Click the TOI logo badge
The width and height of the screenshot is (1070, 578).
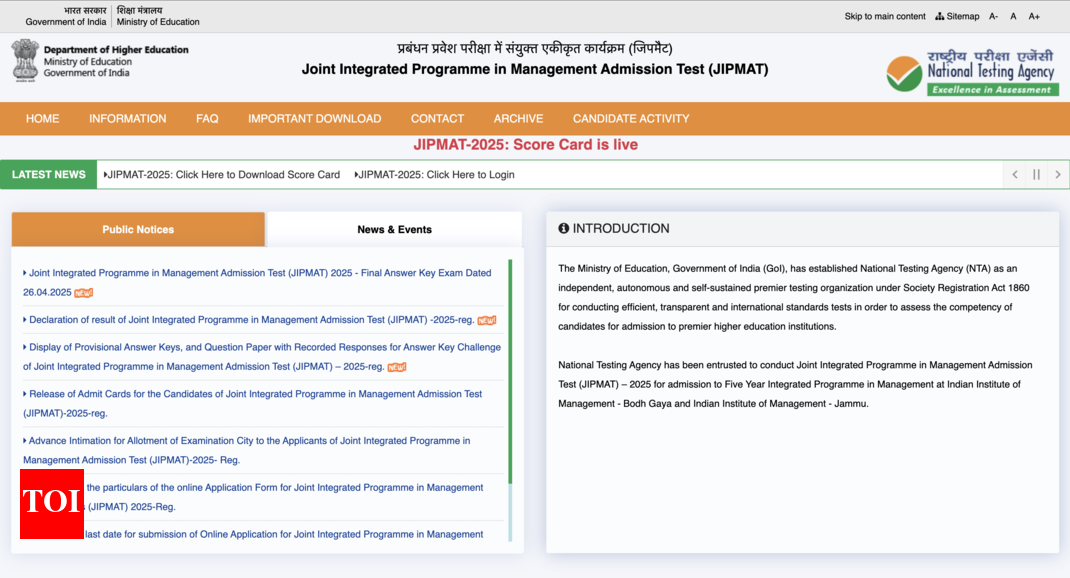51,503
